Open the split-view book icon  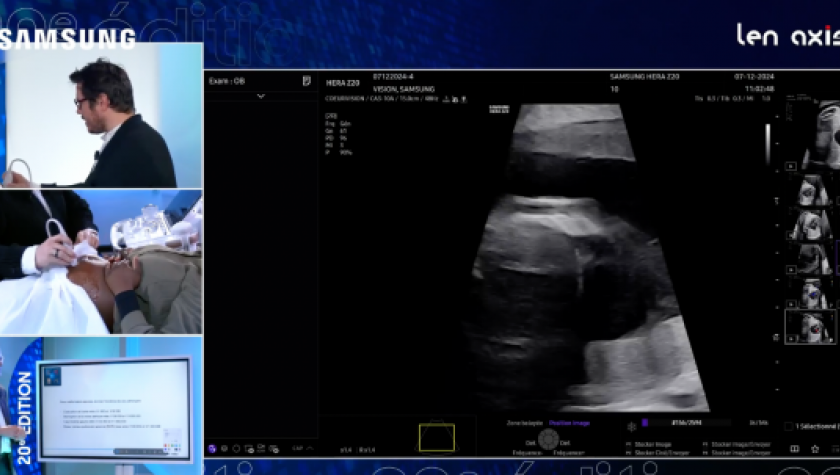click(x=795, y=449)
